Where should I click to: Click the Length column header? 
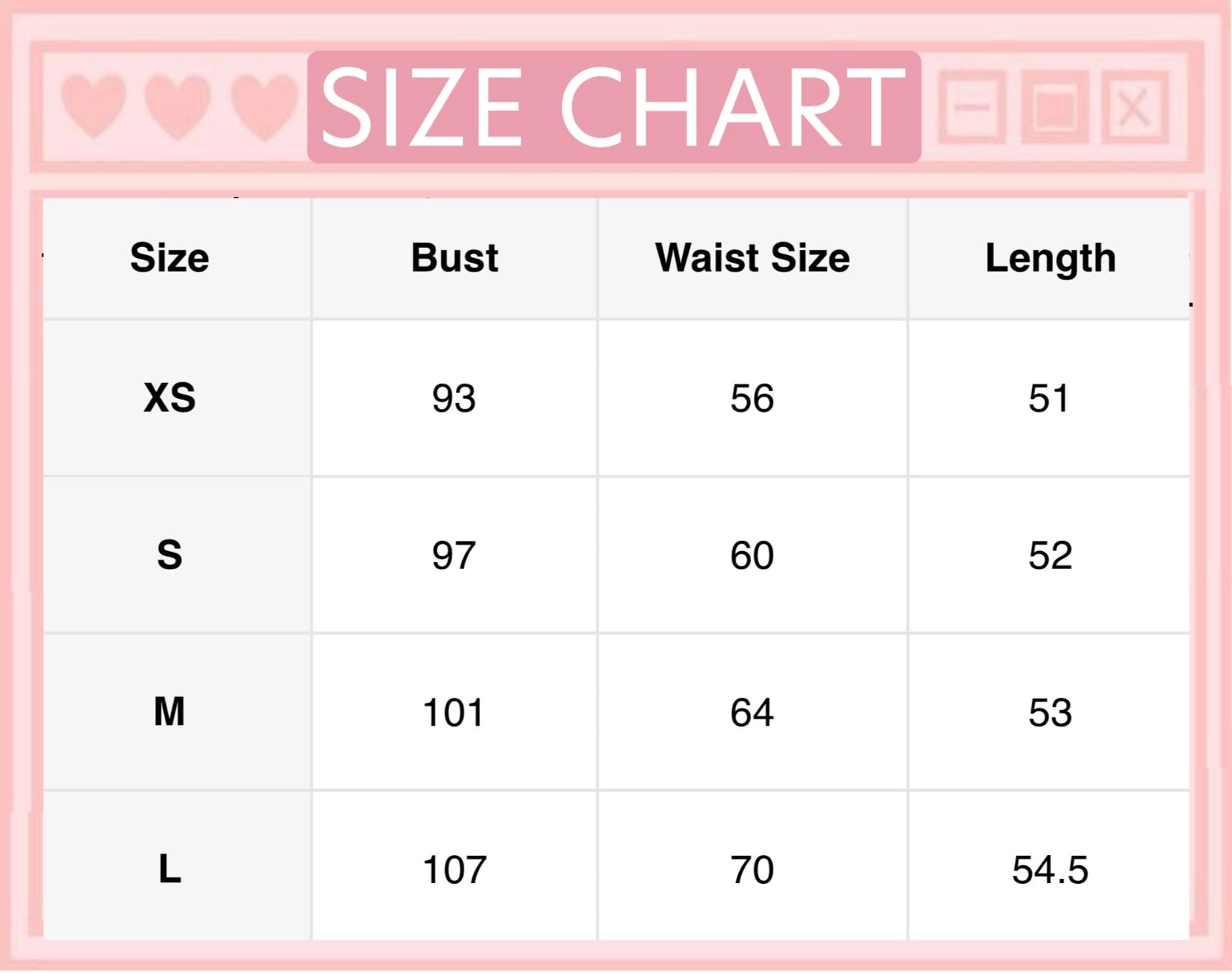(x=1049, y=259)
